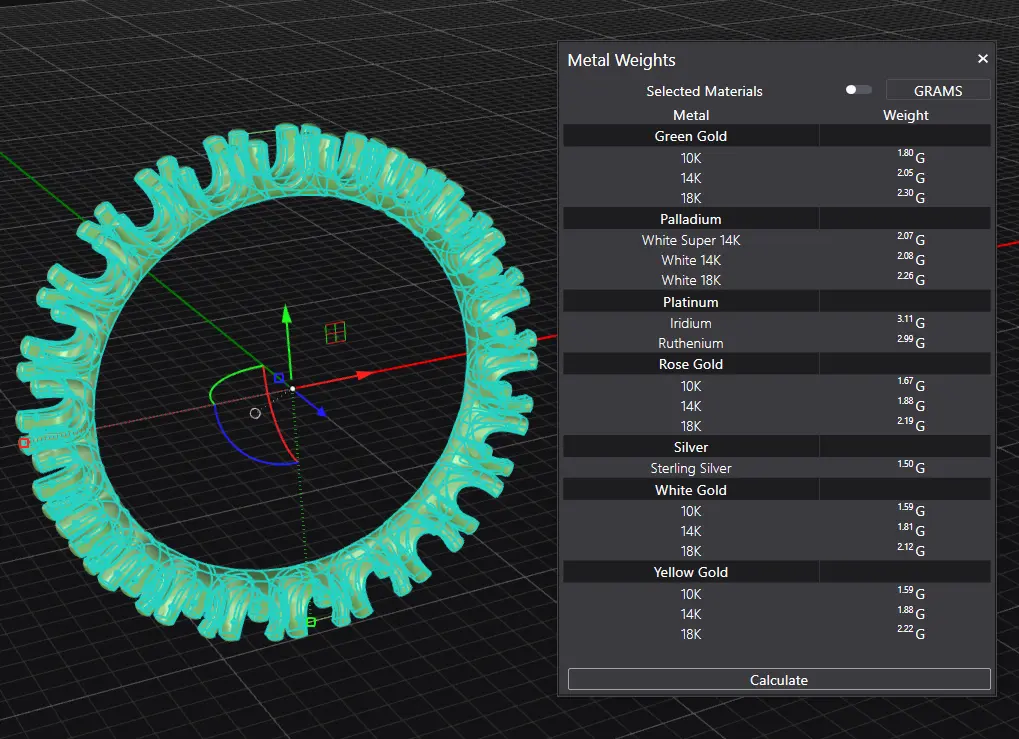Click the Green Gold 10K weight 1.80 G
The height and width of the screenshot is (739, 1019).
[x=910, y=156]
